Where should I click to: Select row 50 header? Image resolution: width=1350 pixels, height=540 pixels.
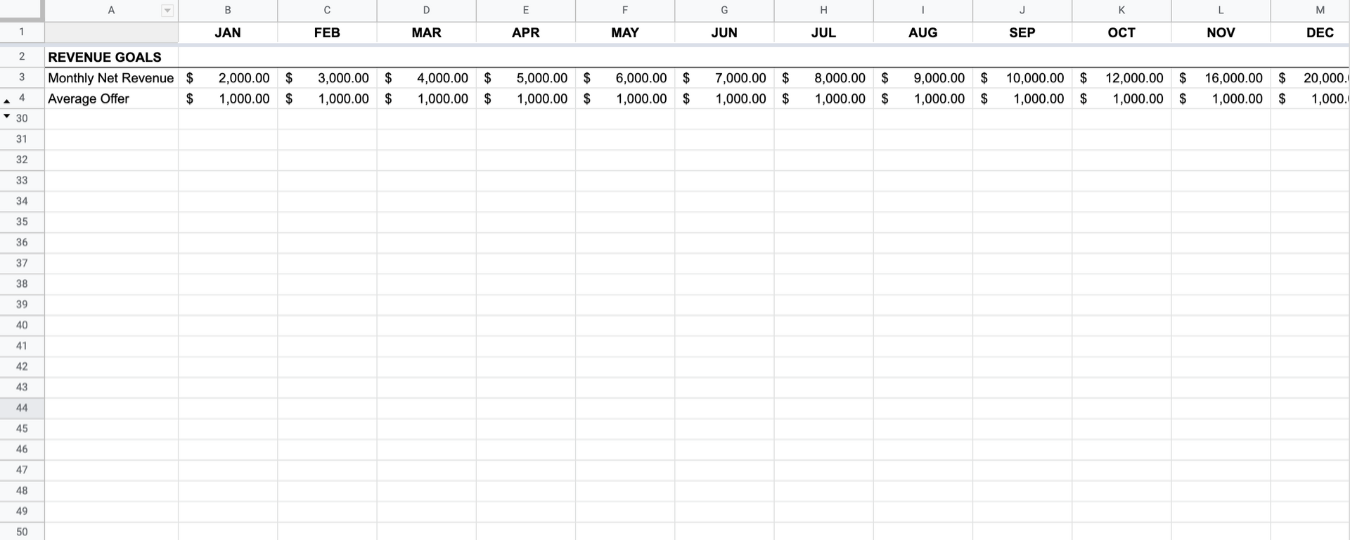[x=22, y=532]
